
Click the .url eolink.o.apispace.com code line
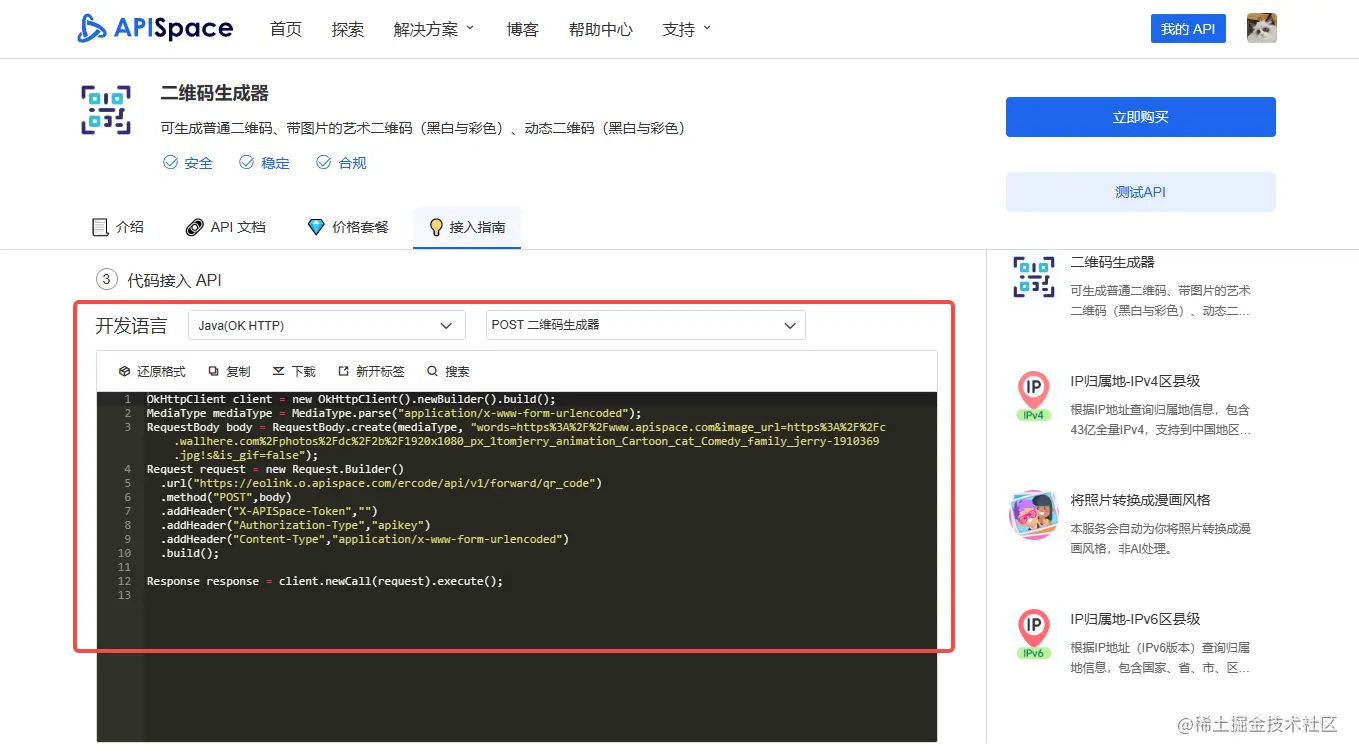pyautogui.click(x=380, y=483)
